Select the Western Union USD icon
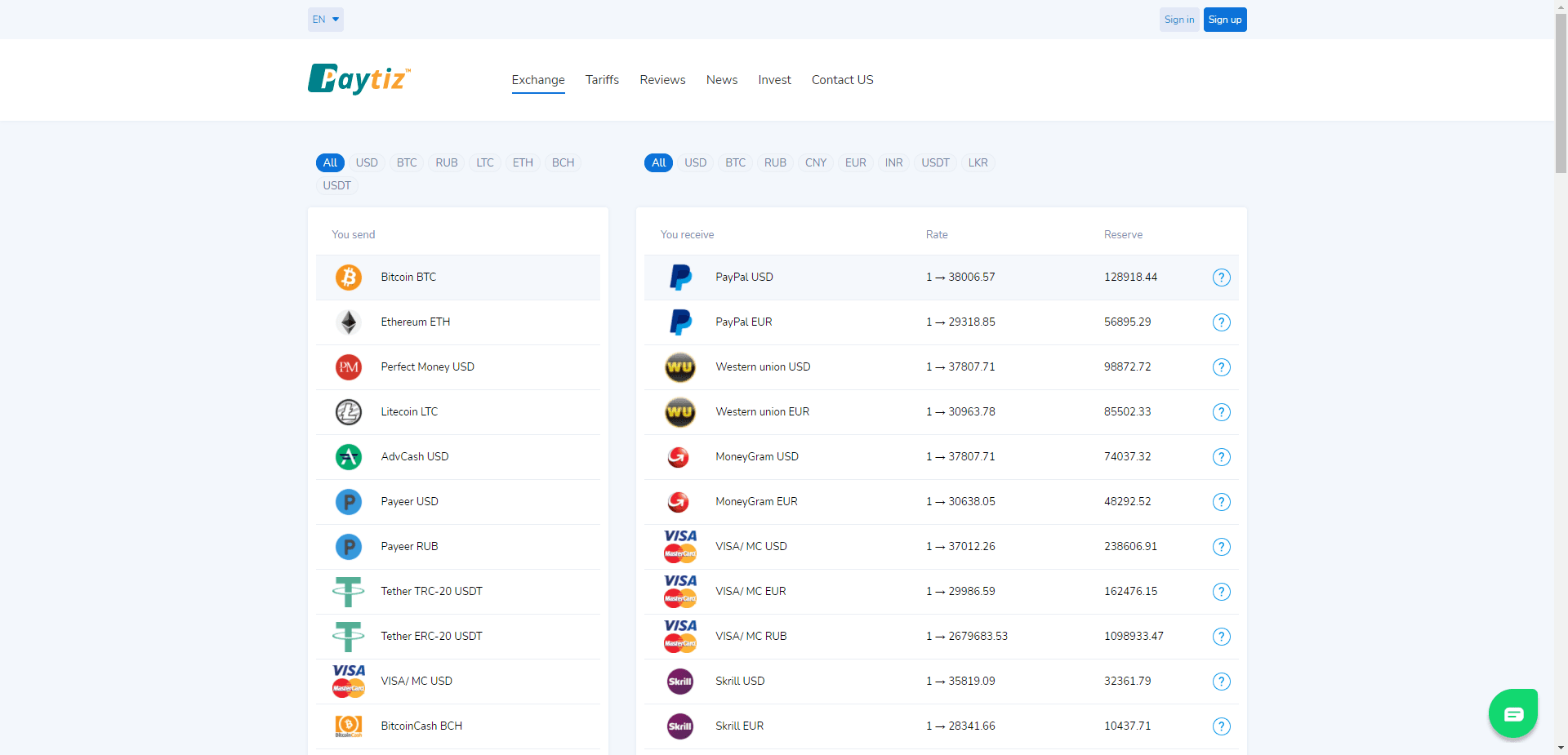Viewport: 1568px width, 755px height. (x=680, y=367)
